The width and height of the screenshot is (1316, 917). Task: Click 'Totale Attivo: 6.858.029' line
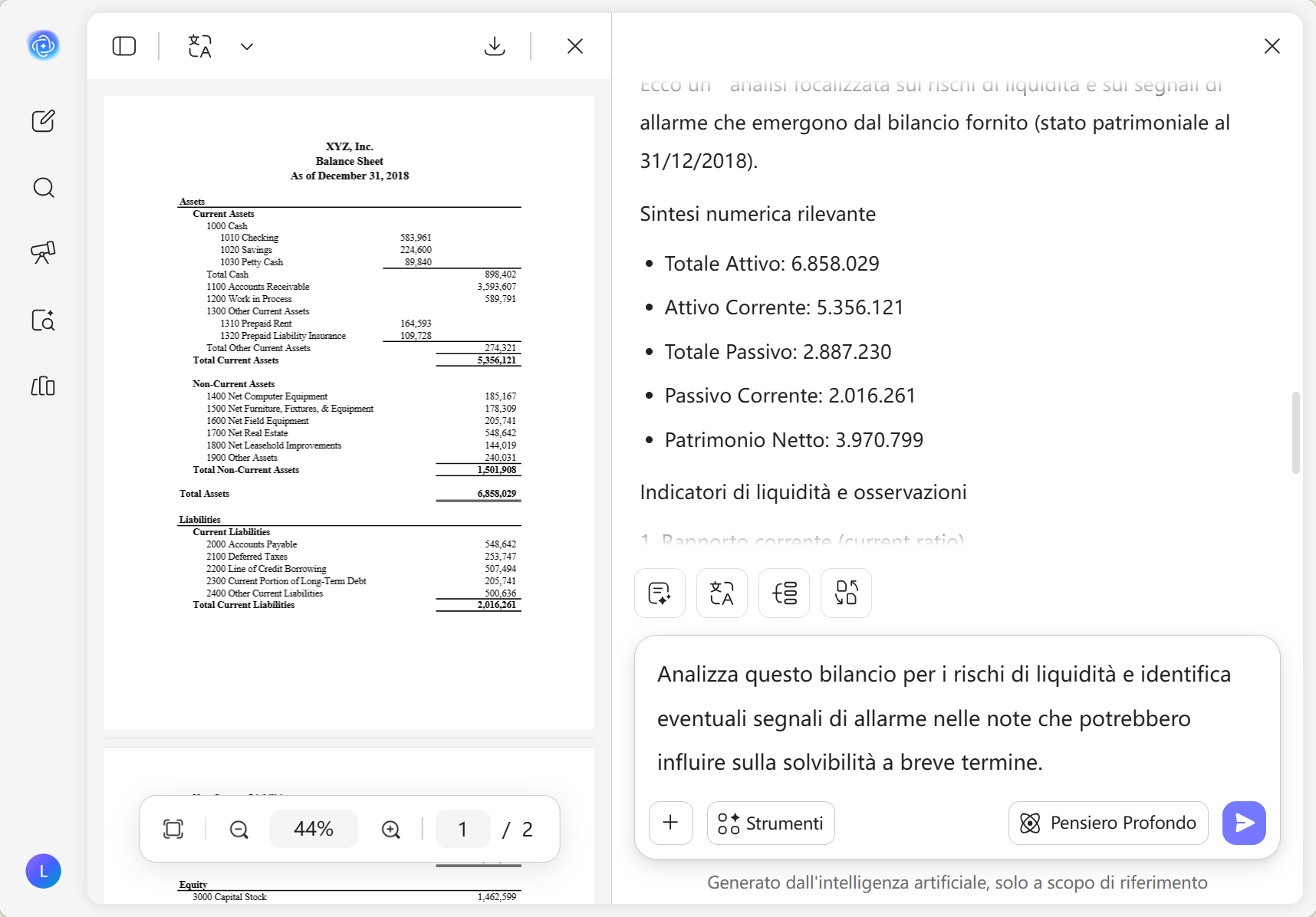(772, 264)
